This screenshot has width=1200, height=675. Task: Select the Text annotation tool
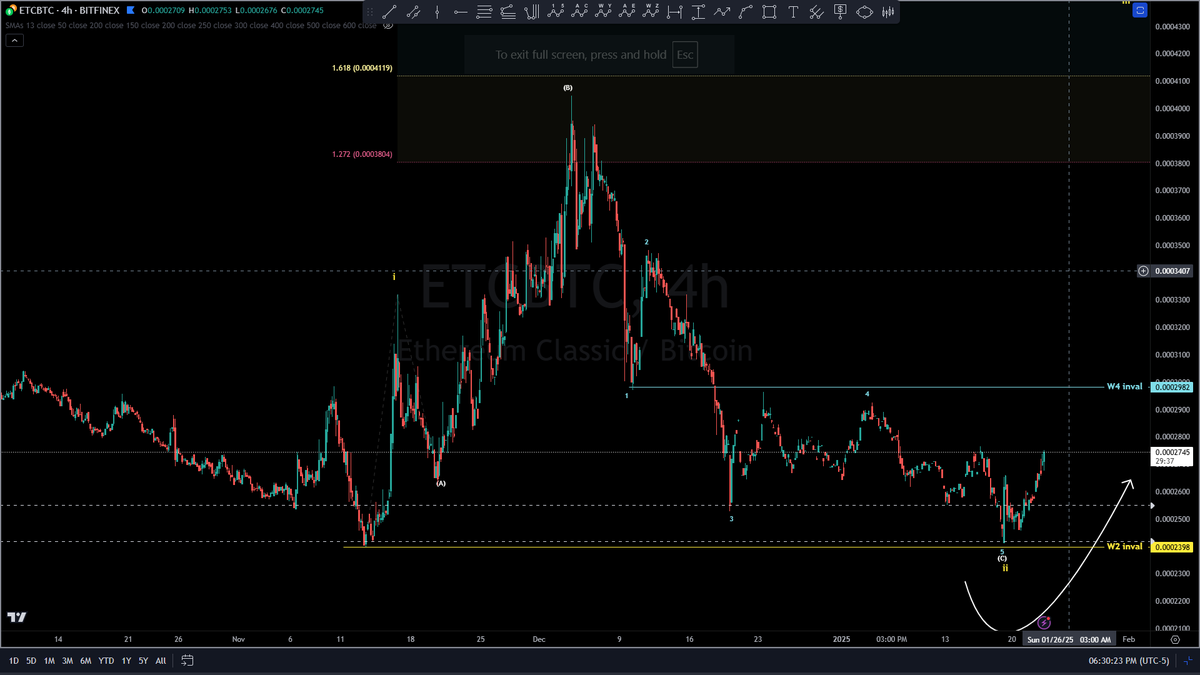pos(793,12)
